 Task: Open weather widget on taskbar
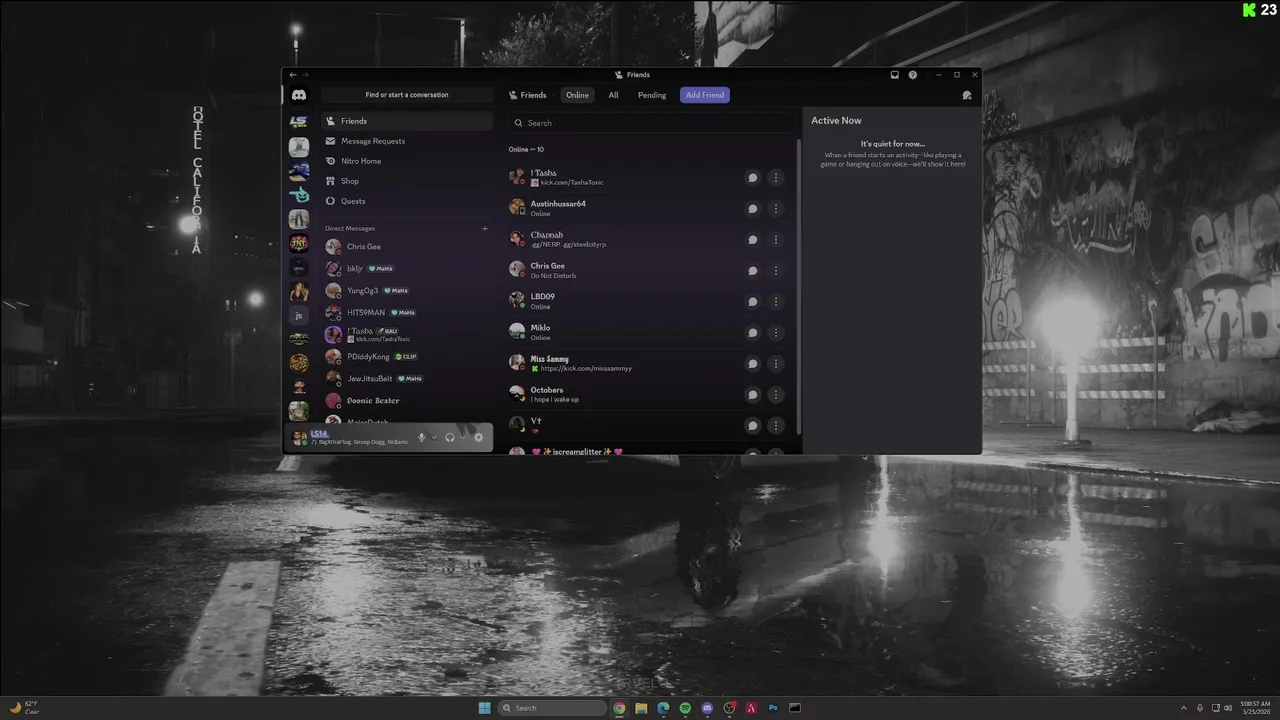pos(25,708)
